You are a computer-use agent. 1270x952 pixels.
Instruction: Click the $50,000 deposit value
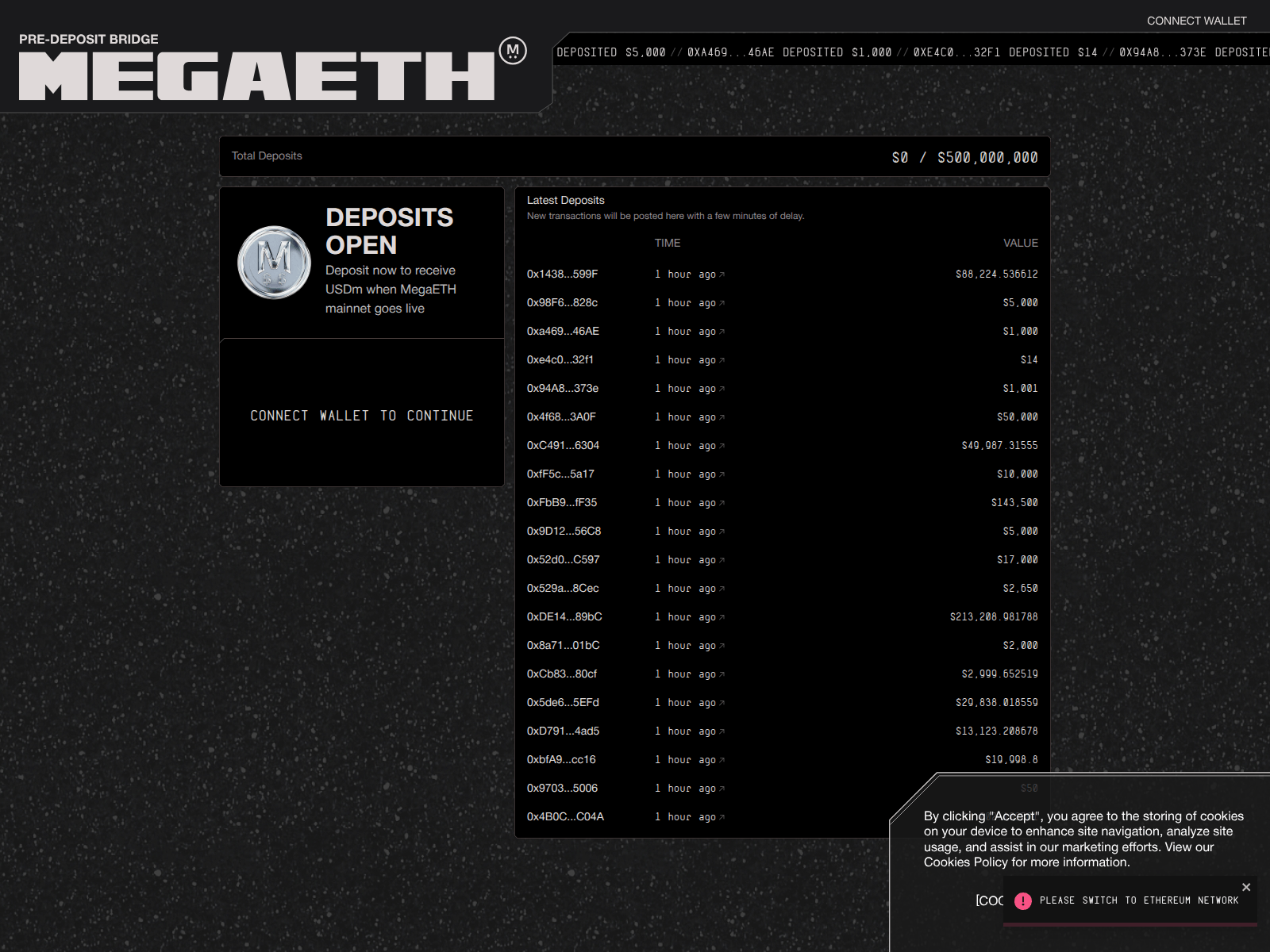pos(1018,417)
